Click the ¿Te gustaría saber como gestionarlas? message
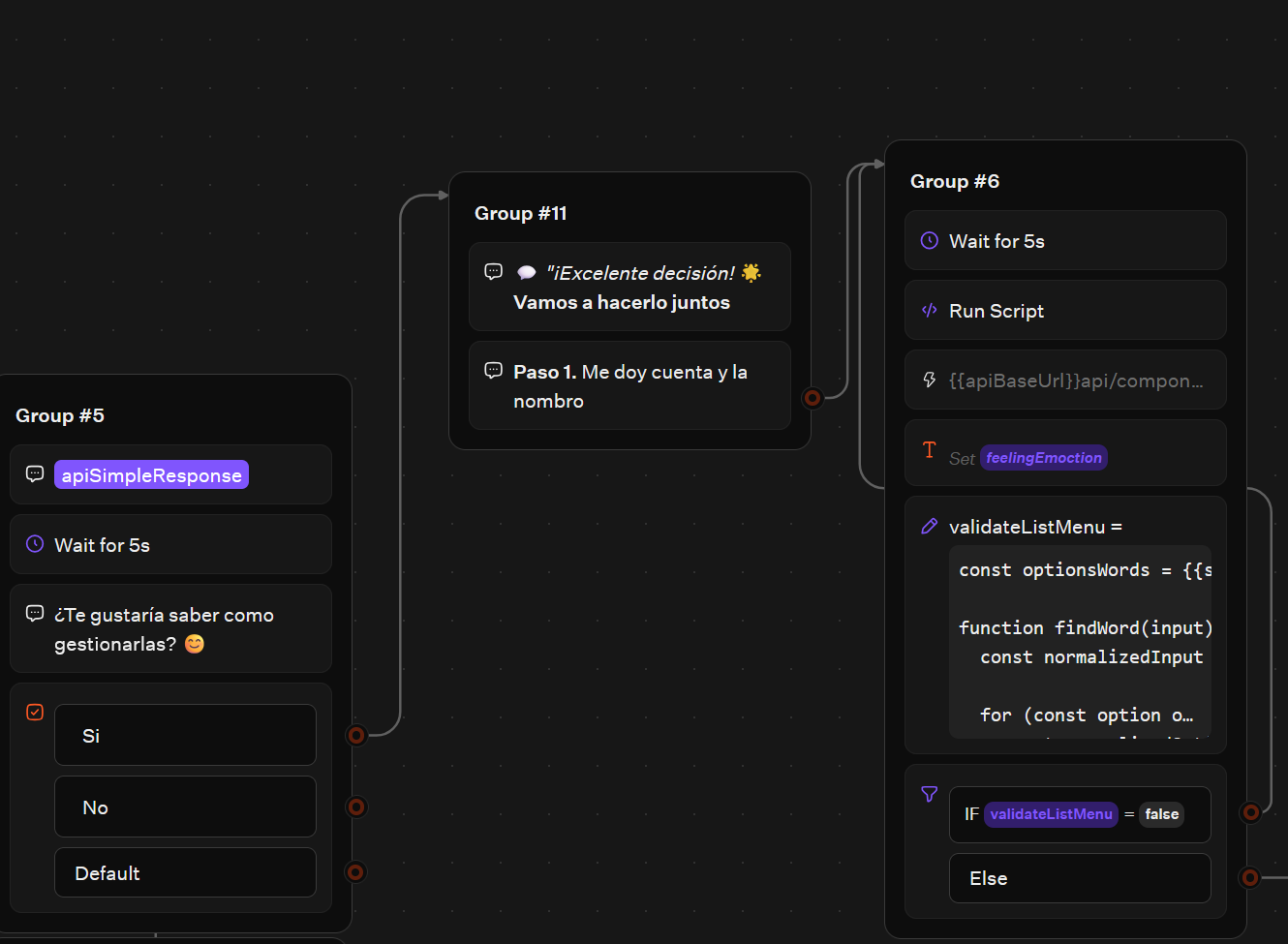This screenshot has height=944, width=1288. (x=170, y=628)
